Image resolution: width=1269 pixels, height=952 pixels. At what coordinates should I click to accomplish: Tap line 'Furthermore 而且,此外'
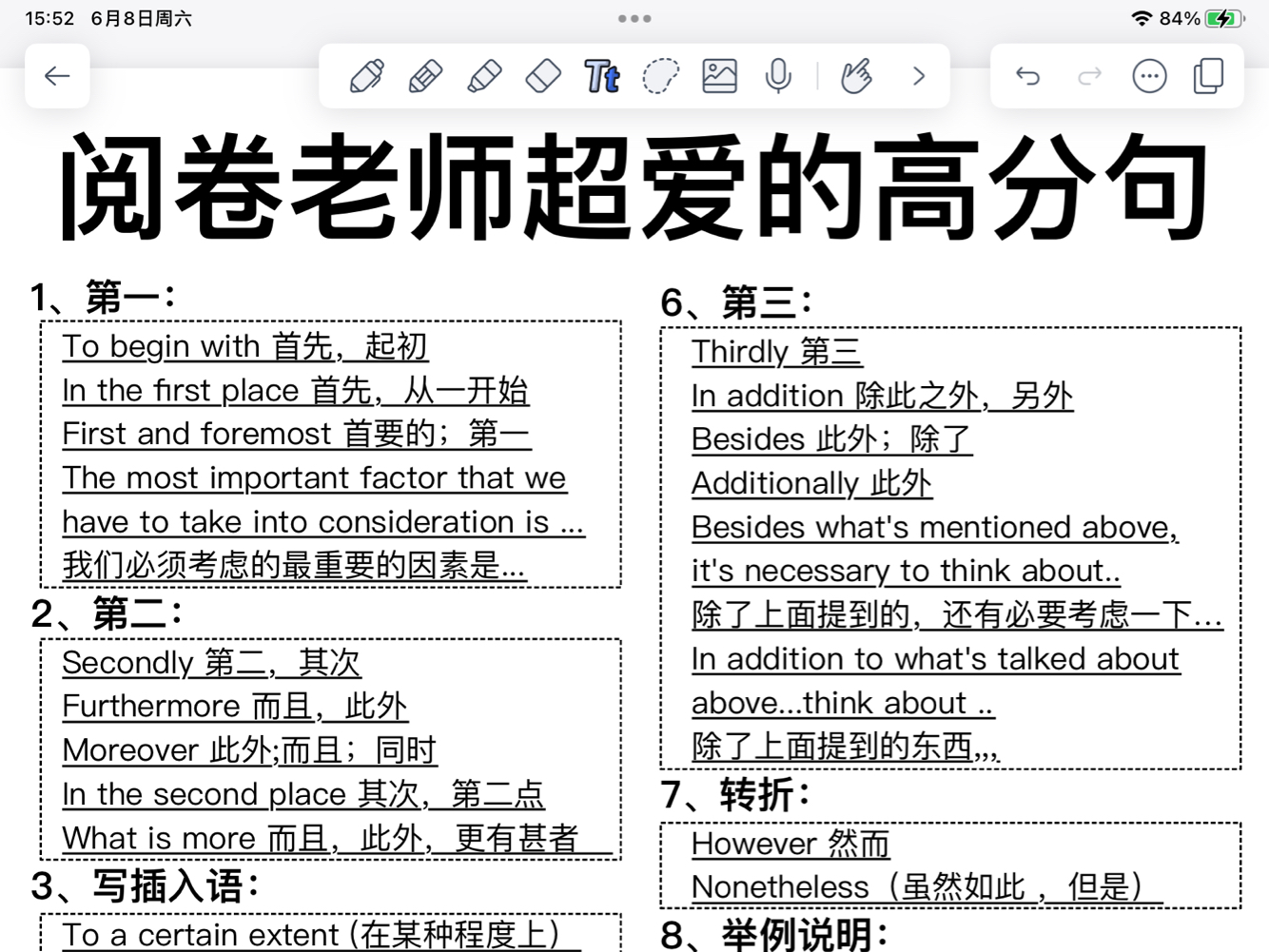click(x=235, y=706)
